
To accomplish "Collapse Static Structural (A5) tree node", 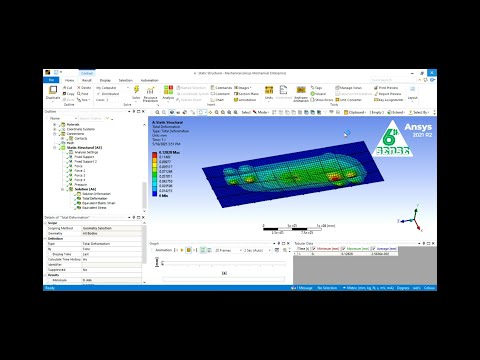I will [x=55, y=147].
